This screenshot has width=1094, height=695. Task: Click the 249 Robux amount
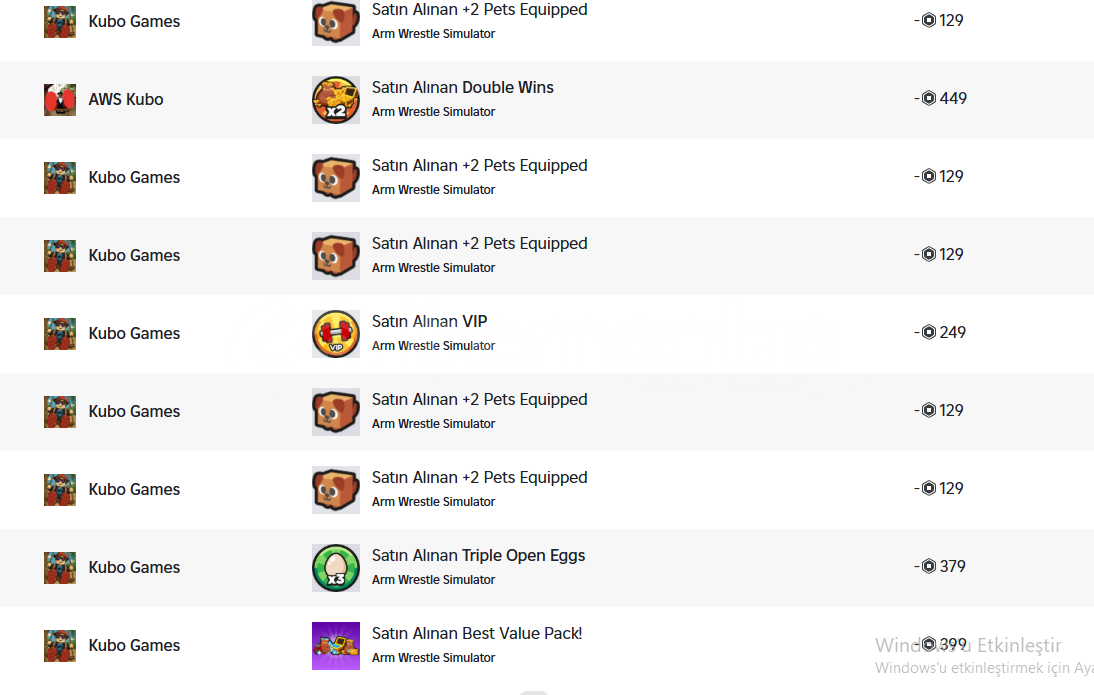952,332
